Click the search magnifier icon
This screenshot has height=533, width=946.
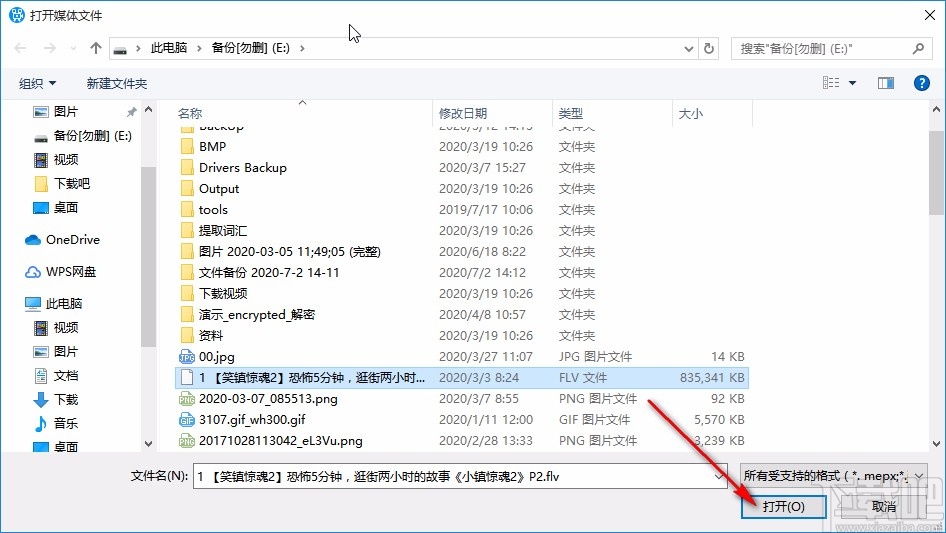coord(918,48)
